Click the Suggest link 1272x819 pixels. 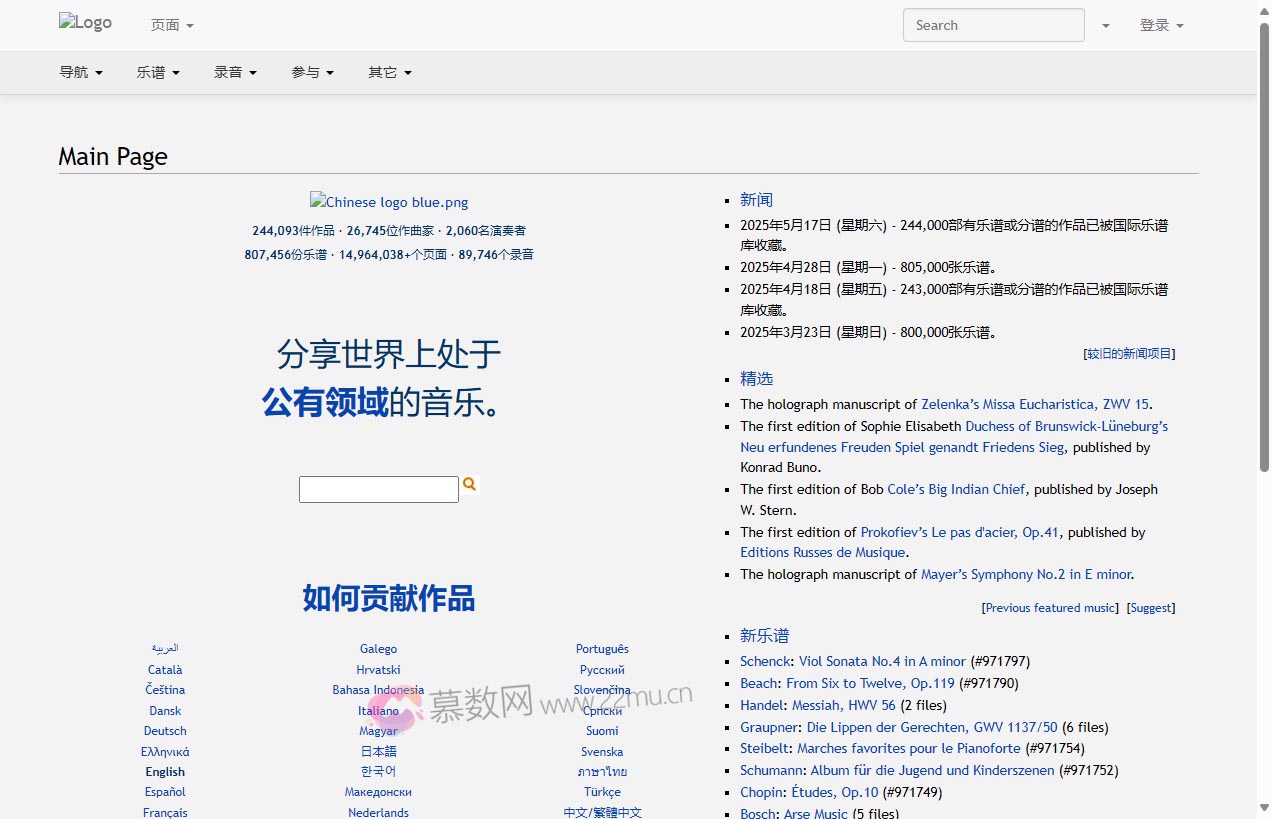click(1150, 607)
